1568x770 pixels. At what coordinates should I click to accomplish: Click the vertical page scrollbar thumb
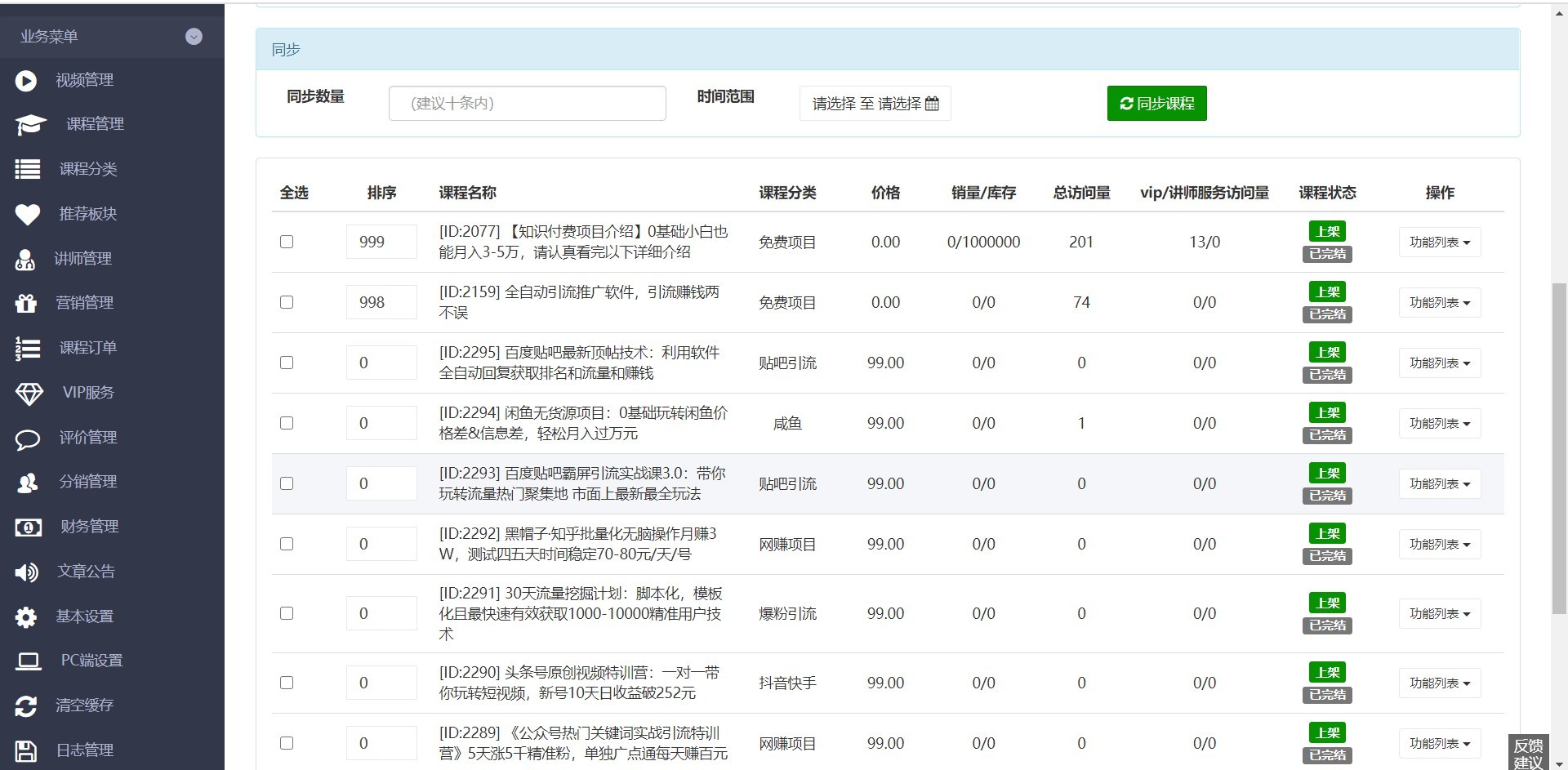1559,447
